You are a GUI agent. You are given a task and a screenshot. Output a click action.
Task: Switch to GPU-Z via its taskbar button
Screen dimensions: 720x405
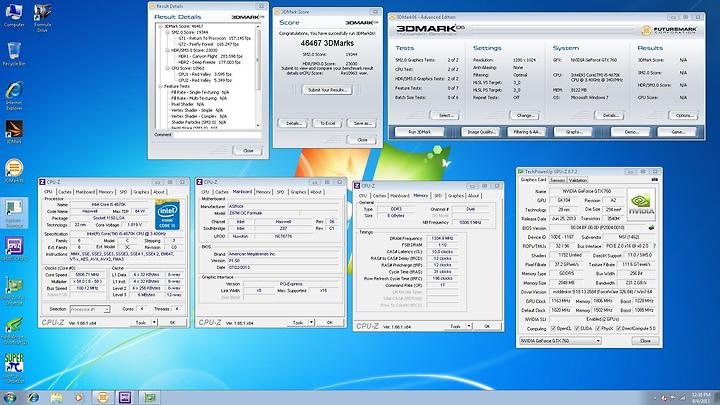click(x=150, y=398)
